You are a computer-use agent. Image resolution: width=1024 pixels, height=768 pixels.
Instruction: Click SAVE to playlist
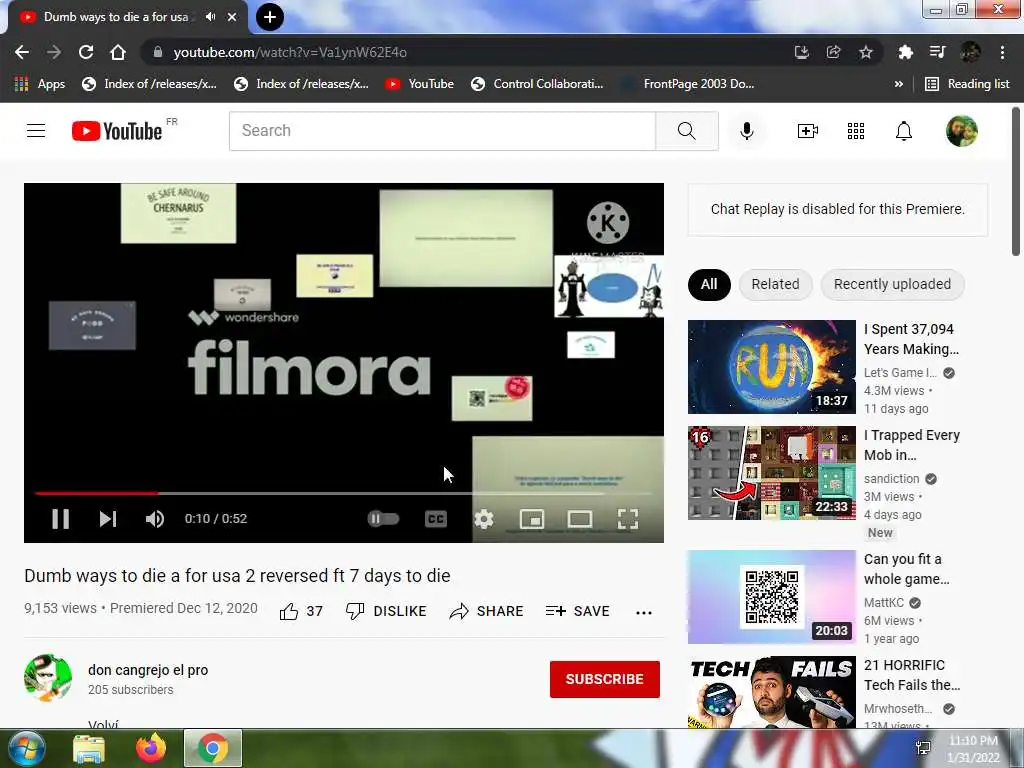pos(577,611)
